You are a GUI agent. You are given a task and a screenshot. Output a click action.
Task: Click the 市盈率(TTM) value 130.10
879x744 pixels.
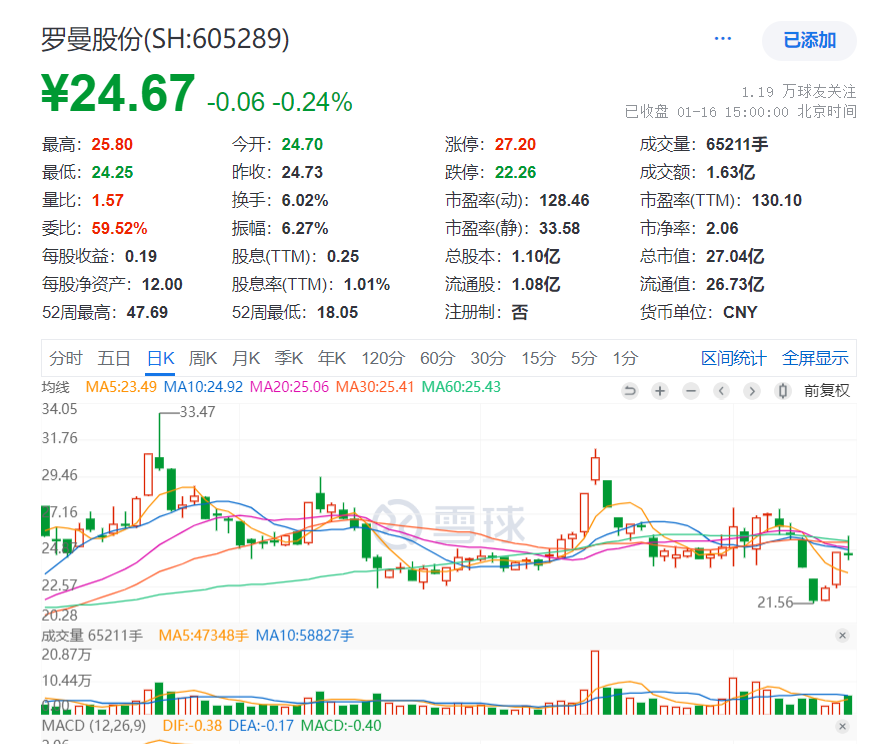pos(776,201)
